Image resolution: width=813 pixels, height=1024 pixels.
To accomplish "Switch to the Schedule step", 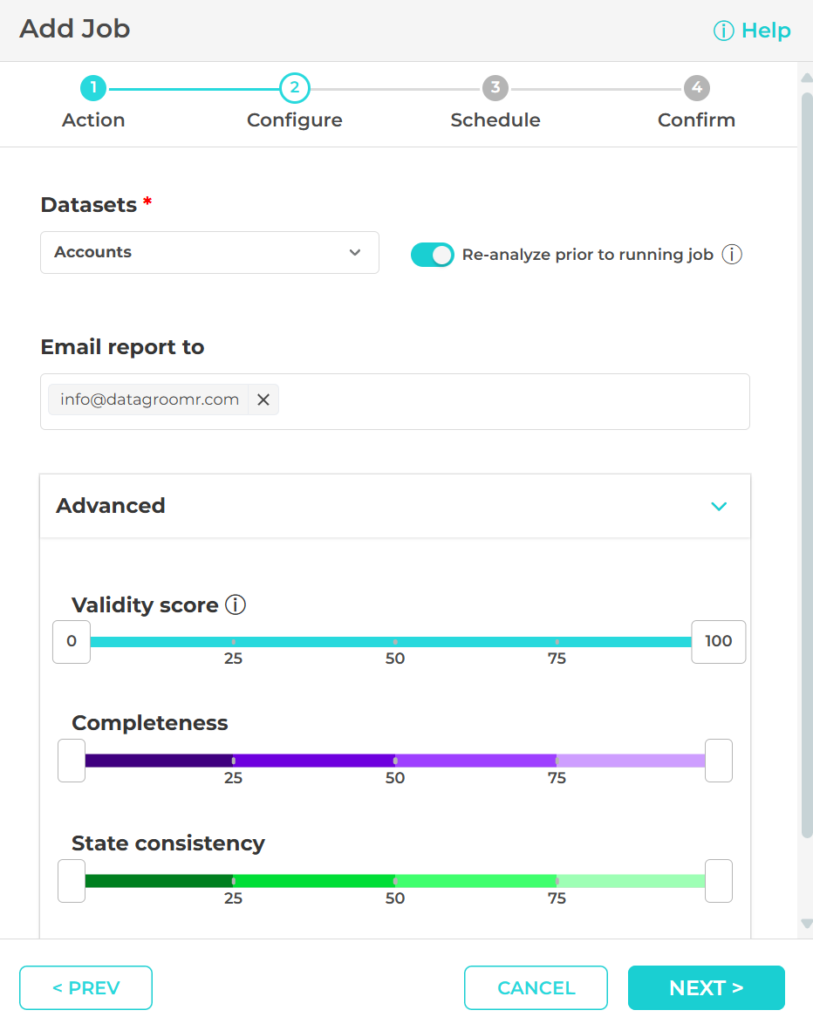I will (495, 119).
